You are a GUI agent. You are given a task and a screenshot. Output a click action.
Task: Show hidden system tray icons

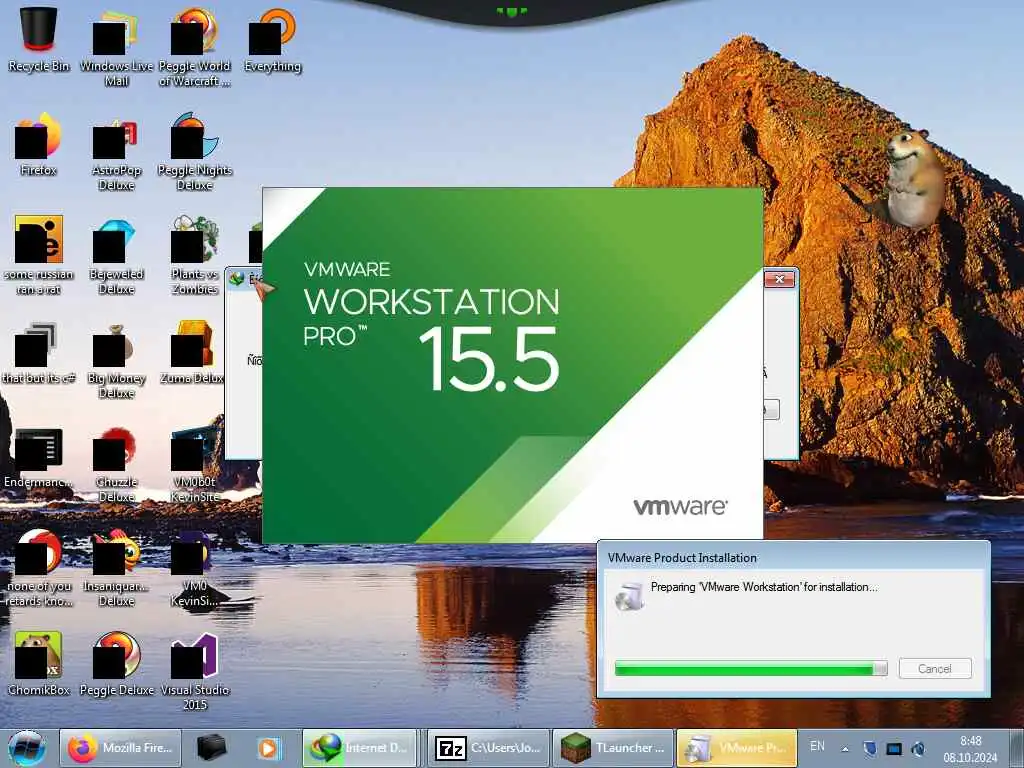coord(845,749)
